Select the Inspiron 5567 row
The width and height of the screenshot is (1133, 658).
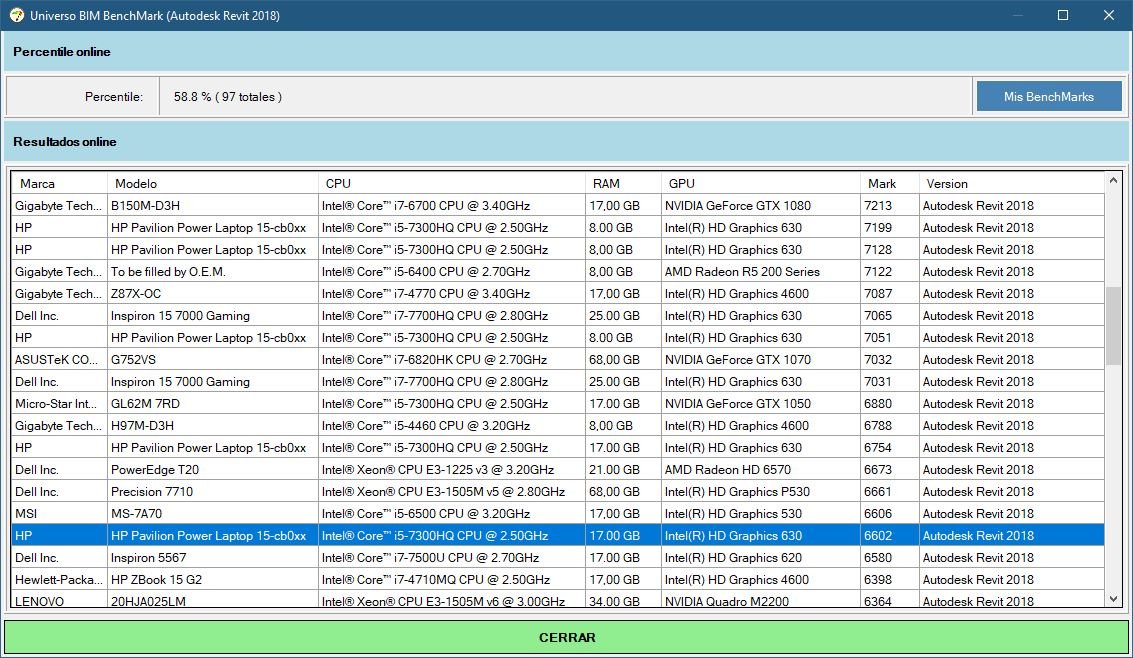pos(558,558)
